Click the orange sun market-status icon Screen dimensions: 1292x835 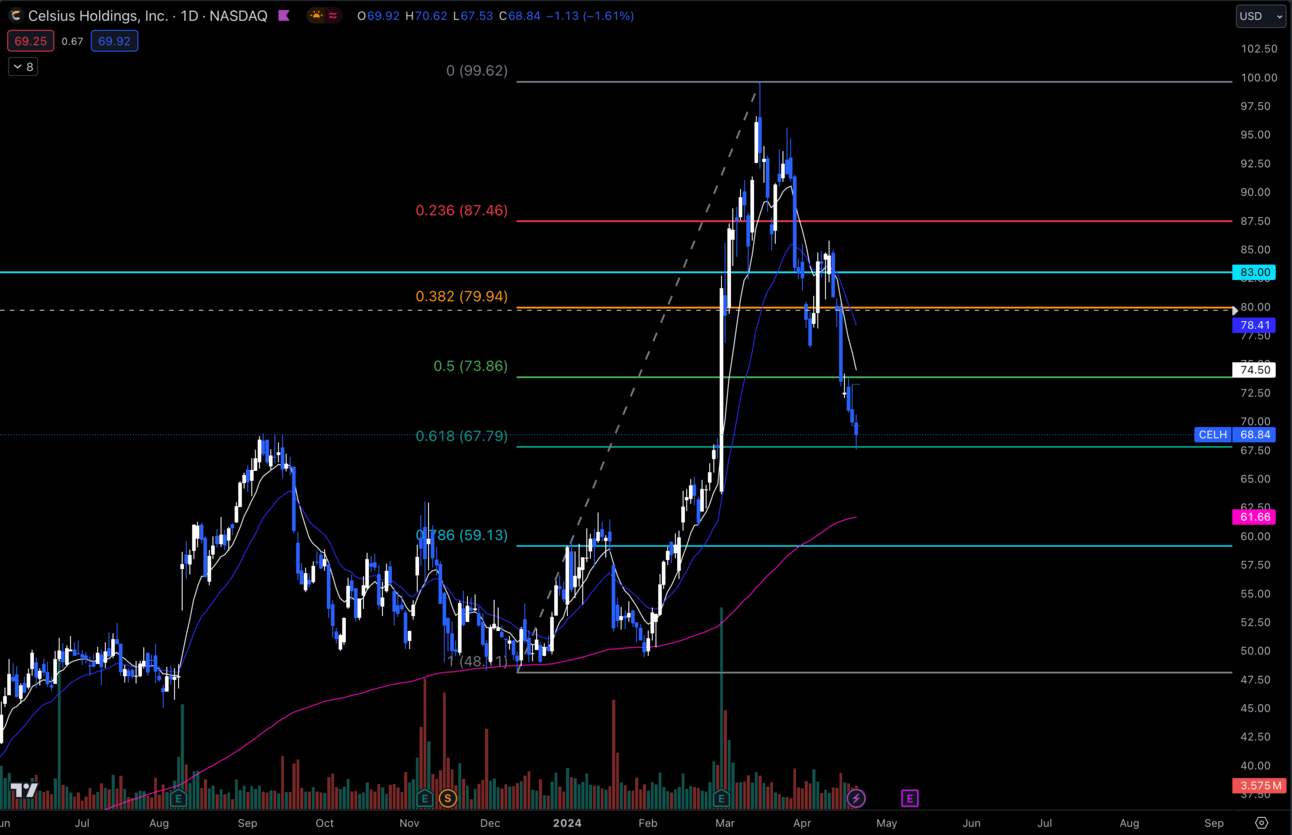coord(317,16)
